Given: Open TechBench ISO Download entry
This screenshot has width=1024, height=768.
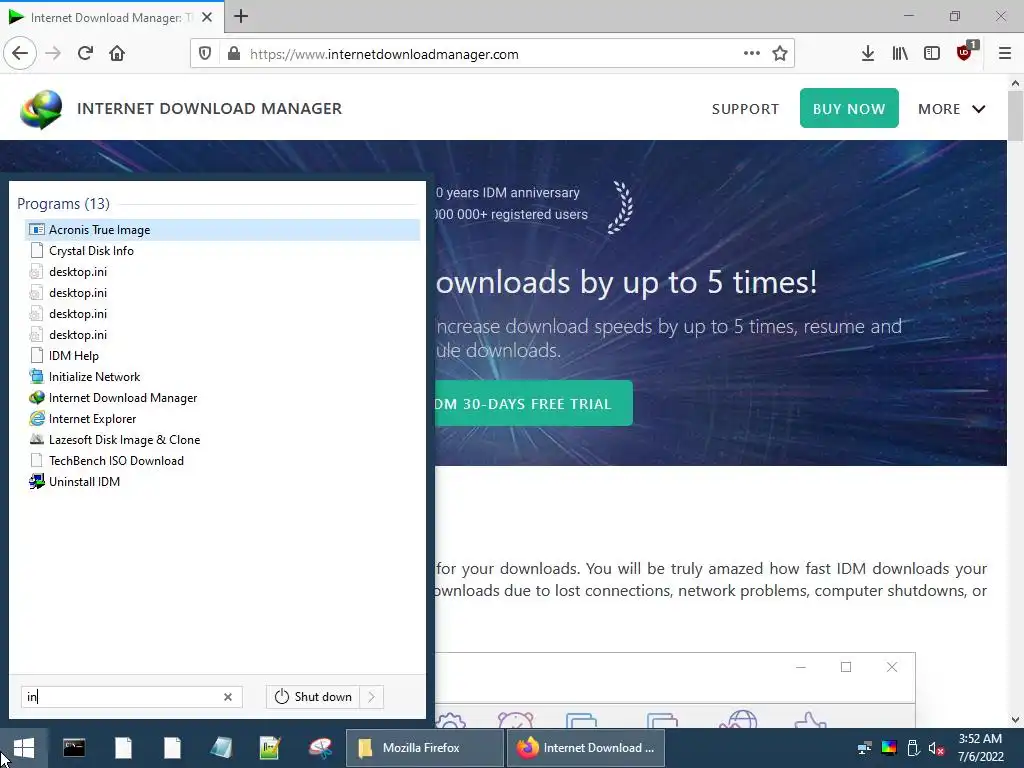Looking at the screenshot, I should [223, 460].
